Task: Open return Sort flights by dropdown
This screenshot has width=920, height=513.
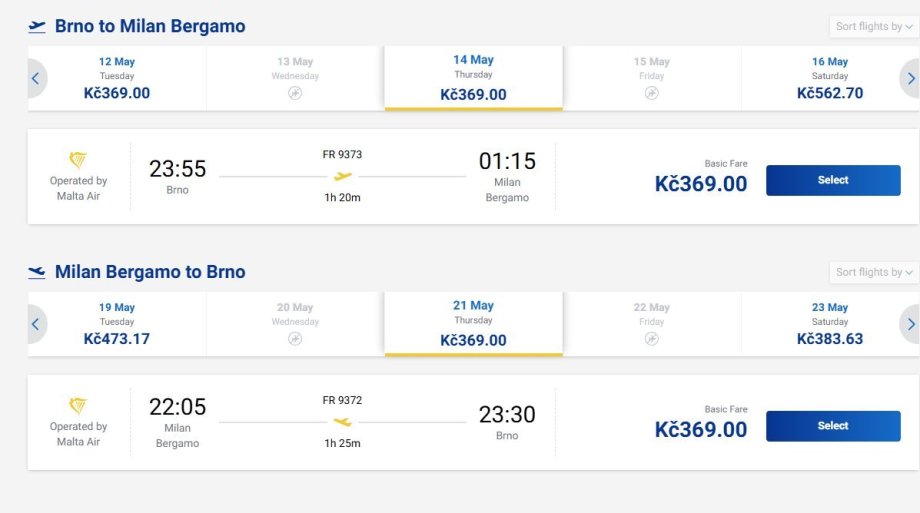Action: tap(874, 272)
